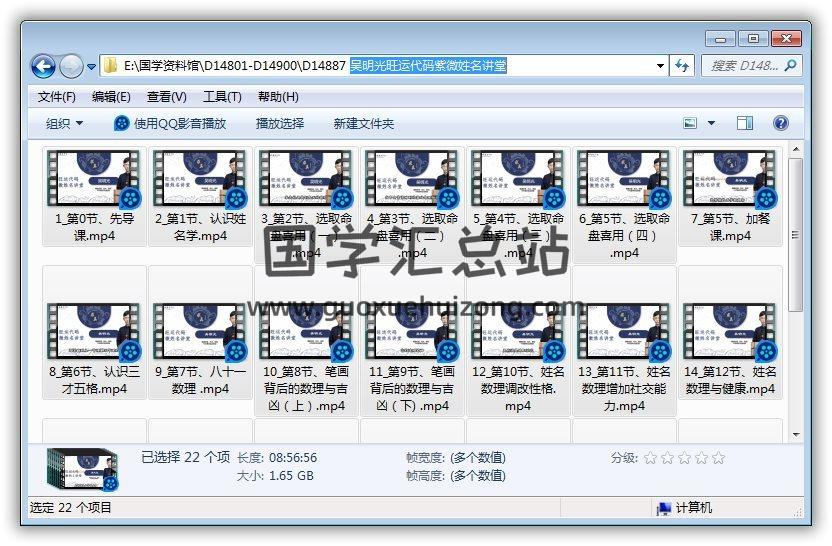The height and width of the screenshot is (546, 832).
Task: Open the 工具(T) menu
Action: pos(222,97)
